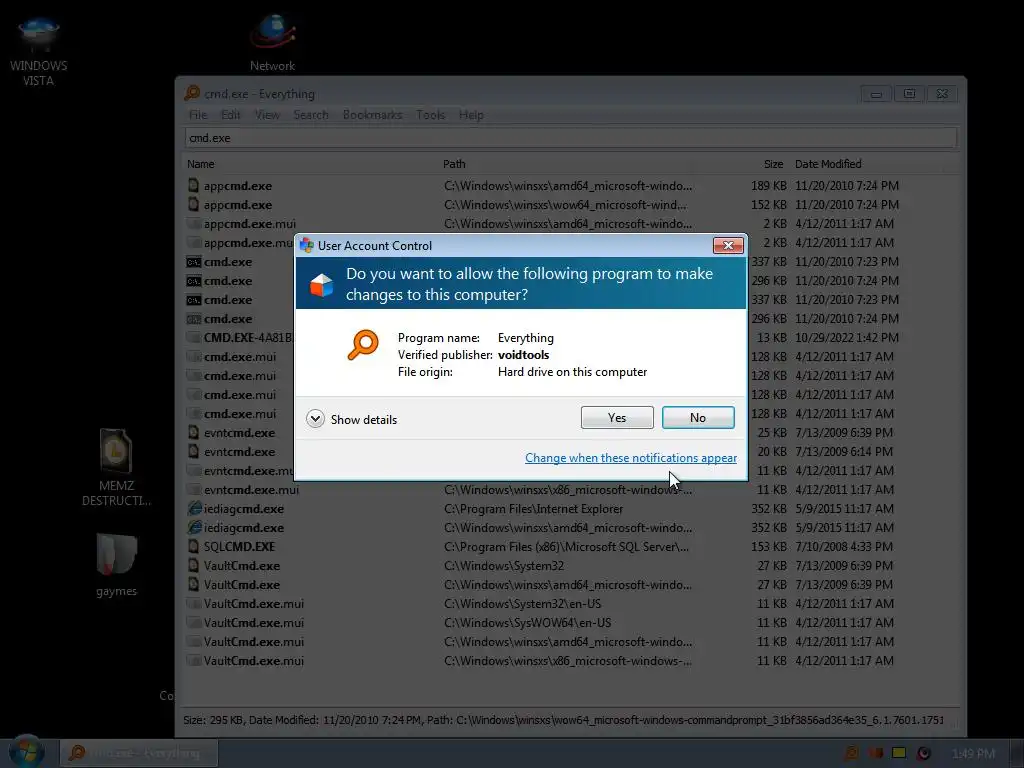
Task: Select VaultCmd.exe.mui in winsxs x86 path
Action: [x=253, y=660]
